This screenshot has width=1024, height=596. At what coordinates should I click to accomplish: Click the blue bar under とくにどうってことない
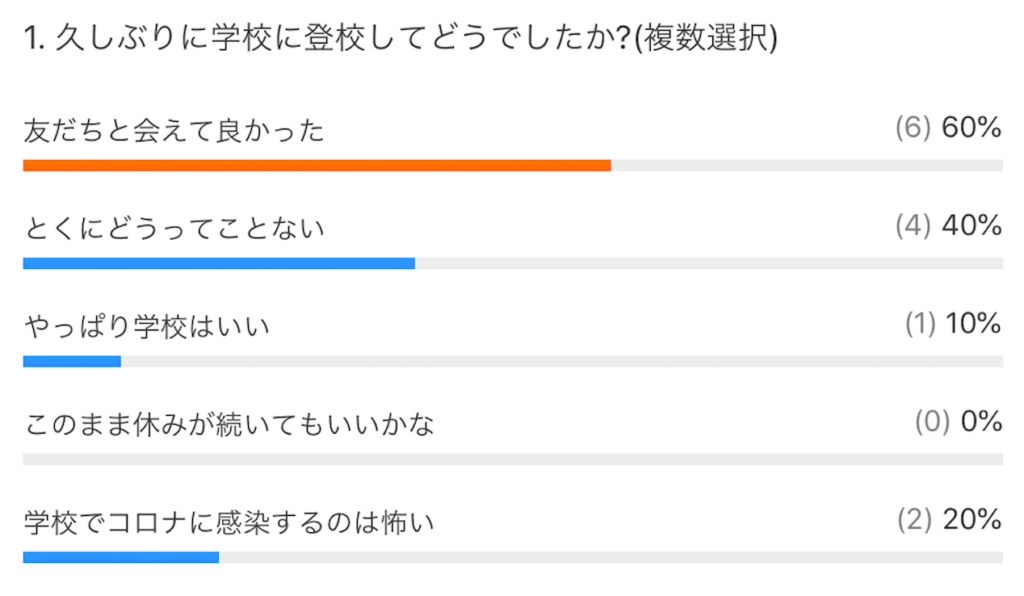point(218,263)
